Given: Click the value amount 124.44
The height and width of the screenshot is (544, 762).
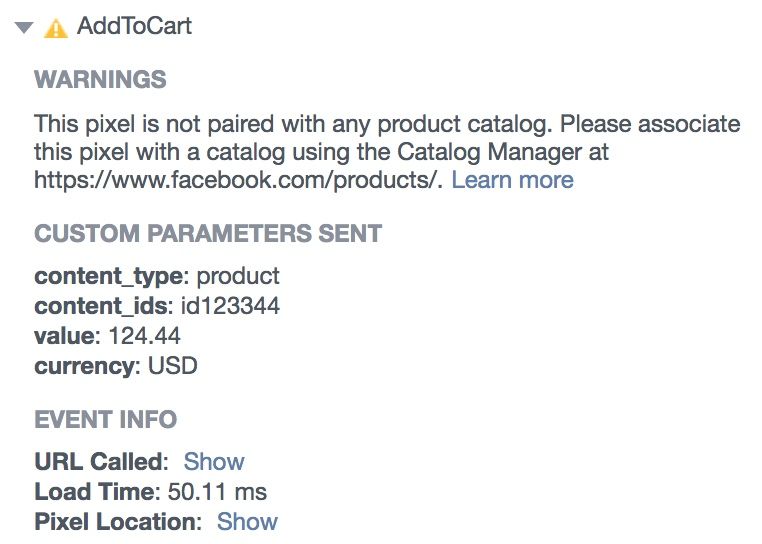Looking at the screenshot, I should tap(145, 336).
